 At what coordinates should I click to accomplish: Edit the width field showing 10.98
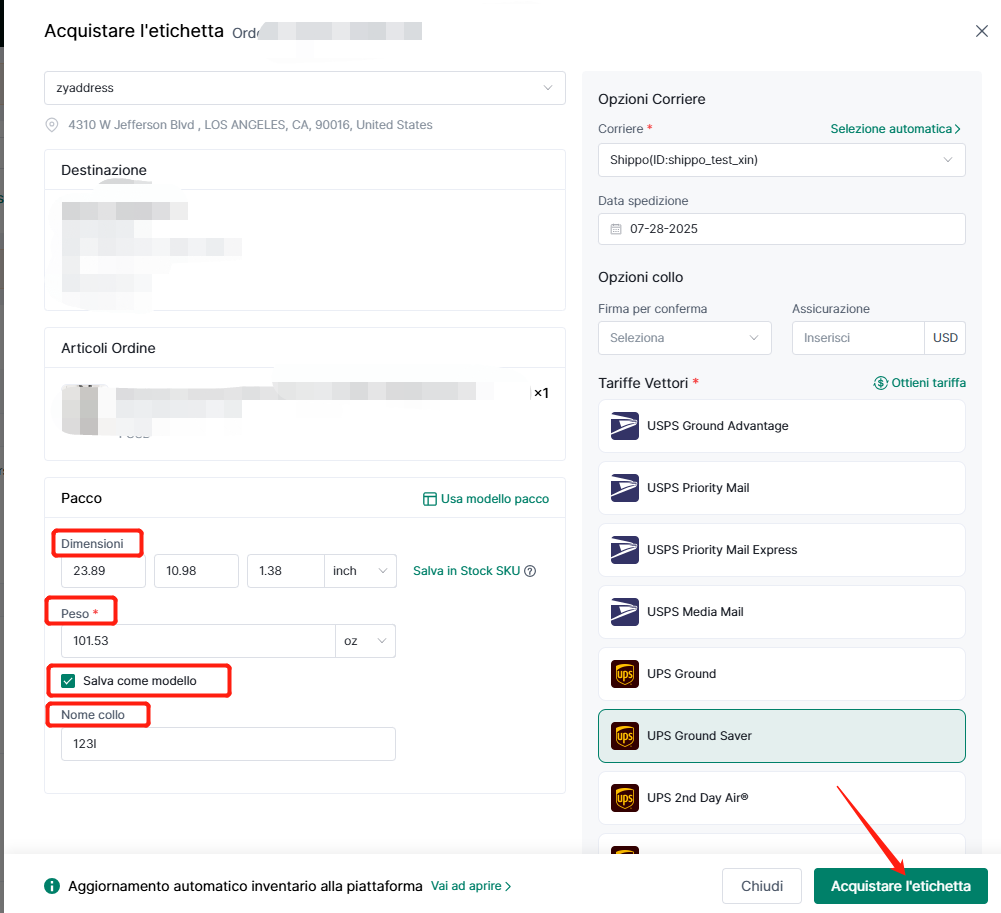[x=196, y=571]
